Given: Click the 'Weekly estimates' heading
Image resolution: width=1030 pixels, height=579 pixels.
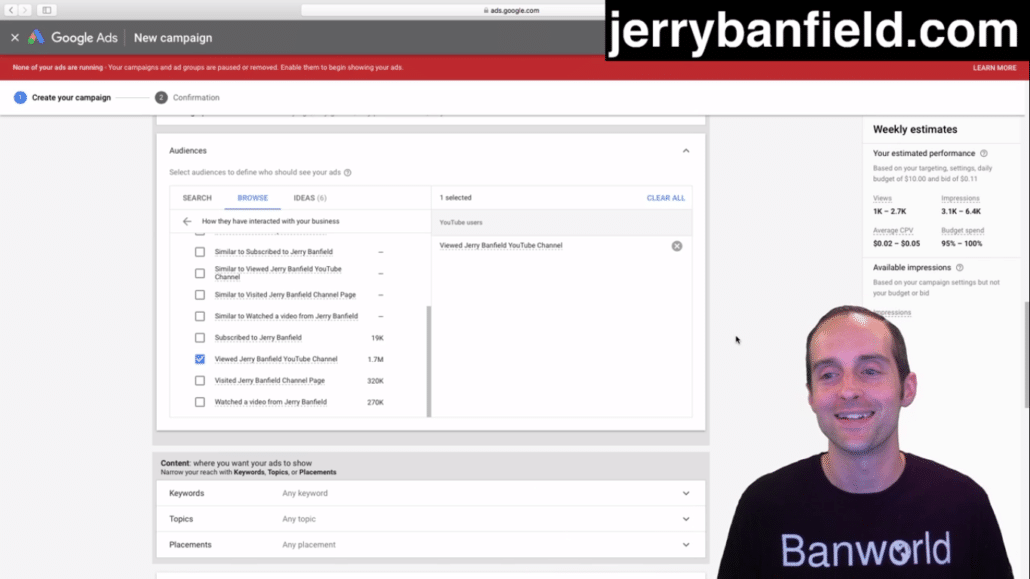Looking at the screenshot, I should [x=914, y=129].
